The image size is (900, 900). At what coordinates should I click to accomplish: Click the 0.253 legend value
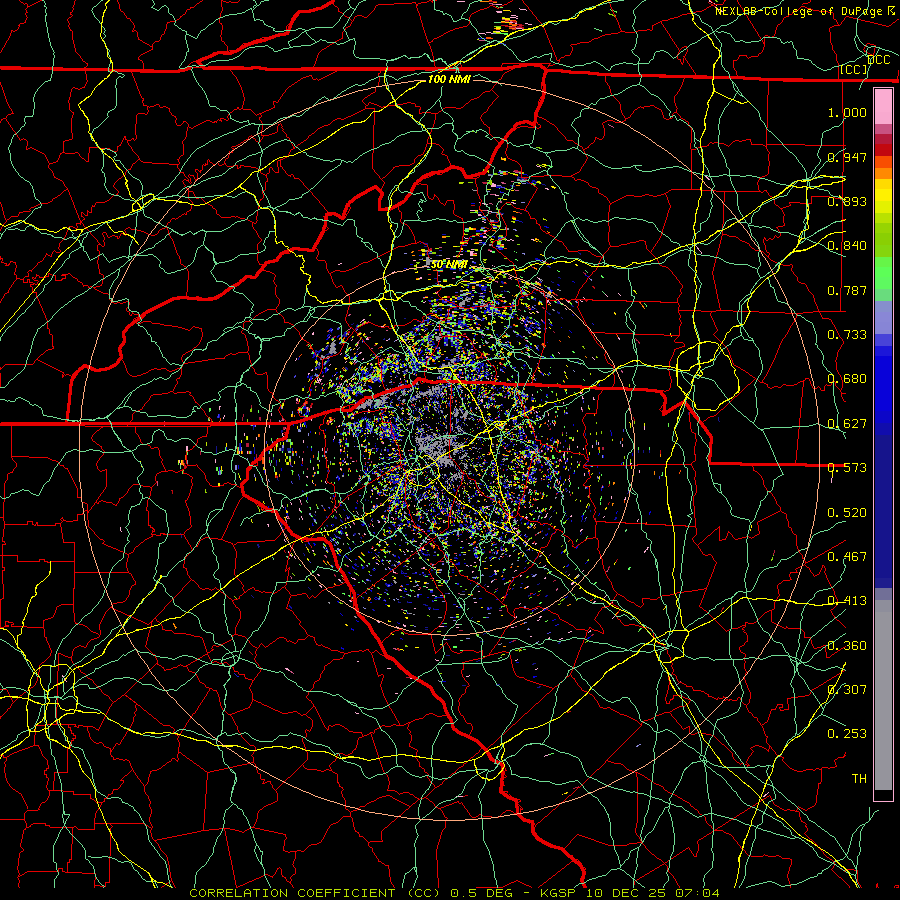click(847, 734)
